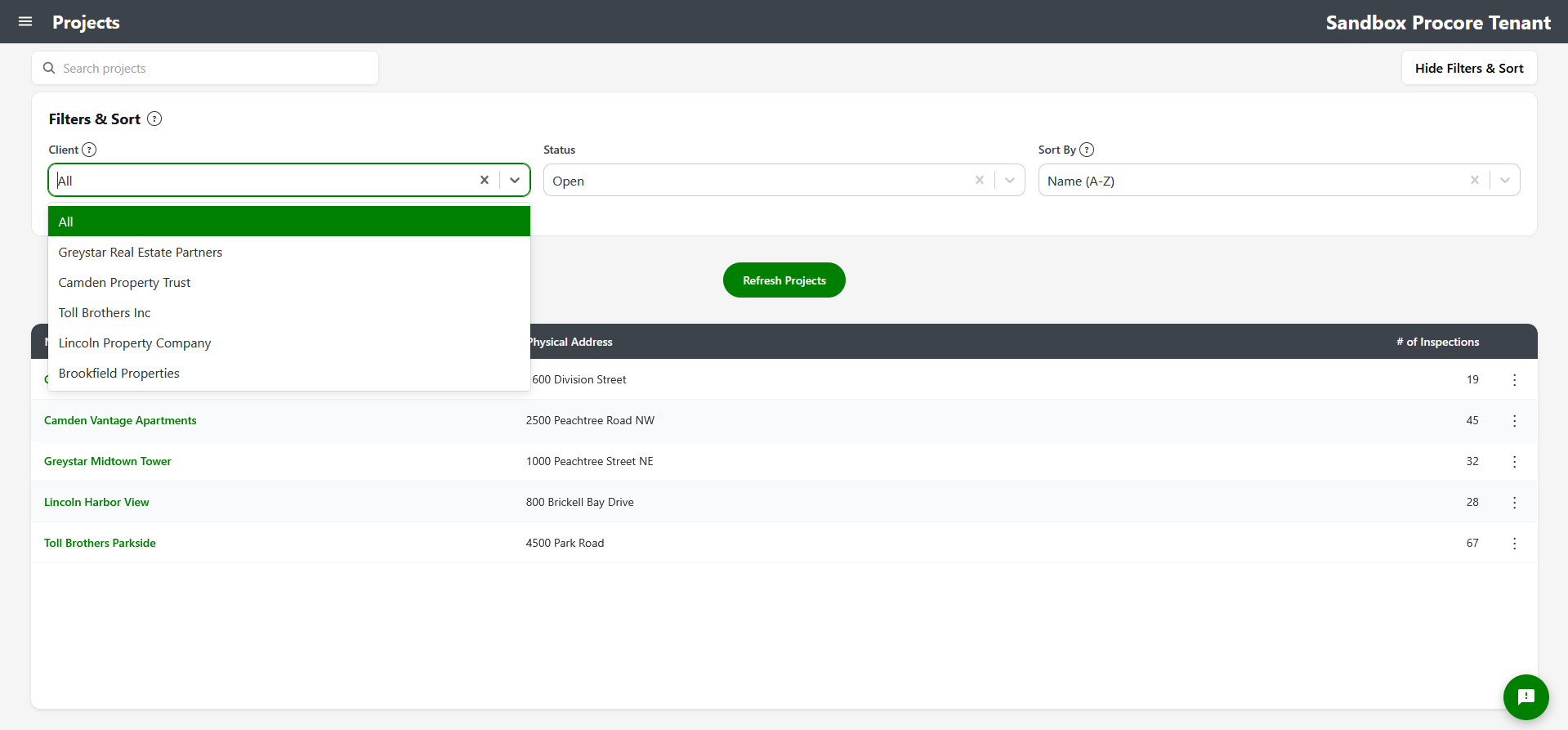Select the All client option

pos(289,222)
